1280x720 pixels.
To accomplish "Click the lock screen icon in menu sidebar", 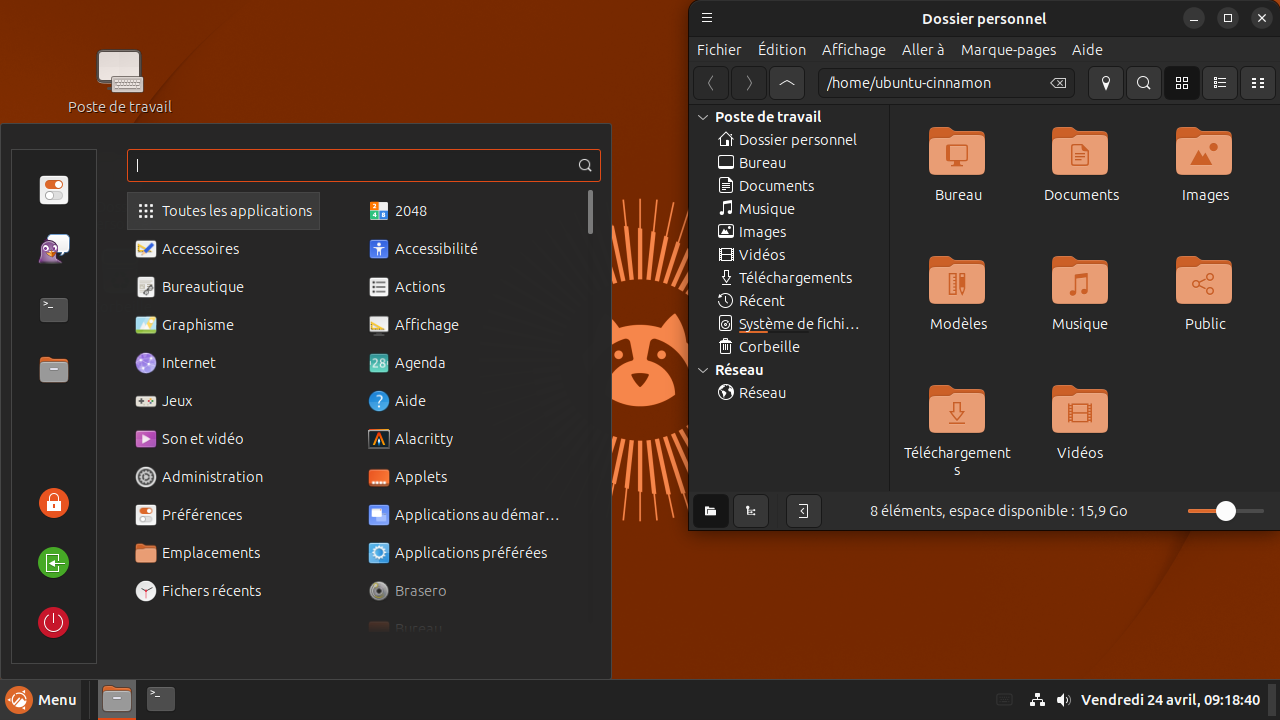I will tap(54, 502).
